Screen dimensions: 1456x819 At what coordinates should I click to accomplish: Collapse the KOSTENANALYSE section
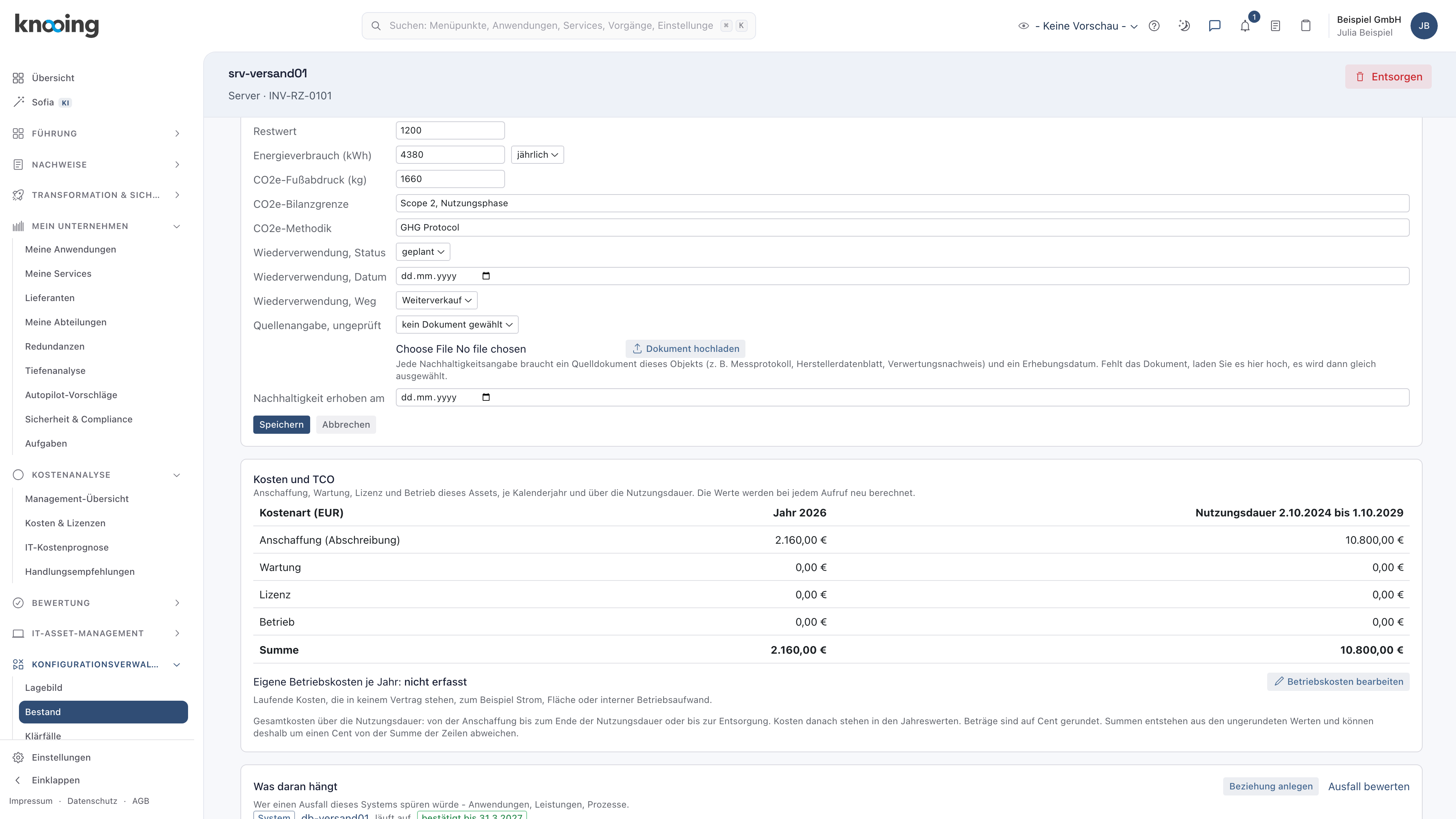point(97,475)
